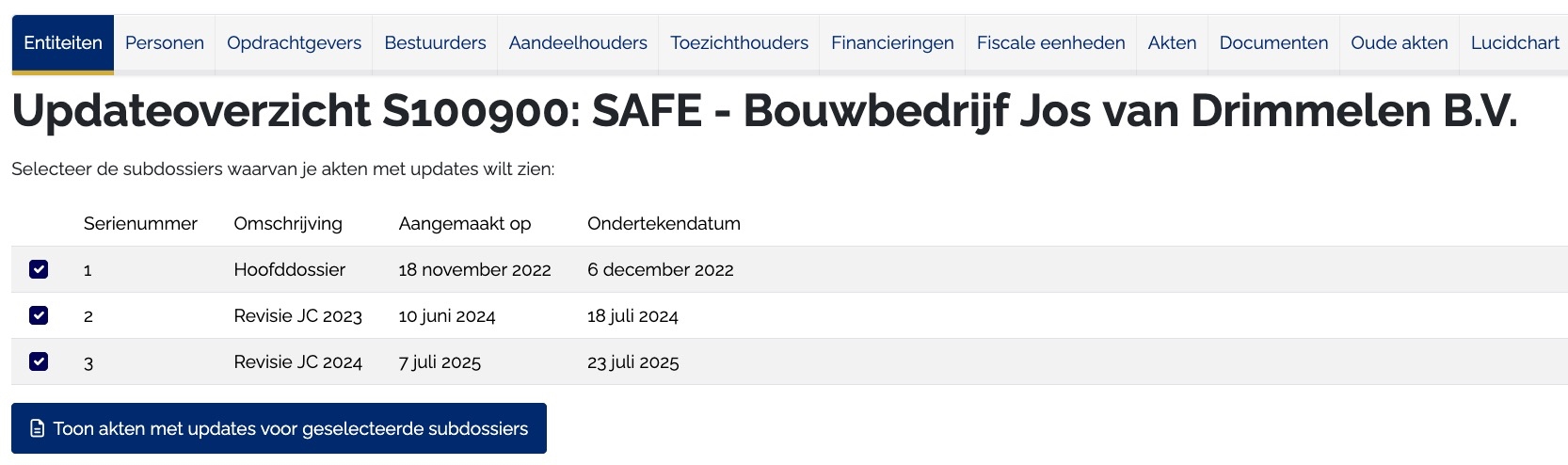Switch to the Financieringen tab
Screen dimensions: 1568x465
pos(892,43)
